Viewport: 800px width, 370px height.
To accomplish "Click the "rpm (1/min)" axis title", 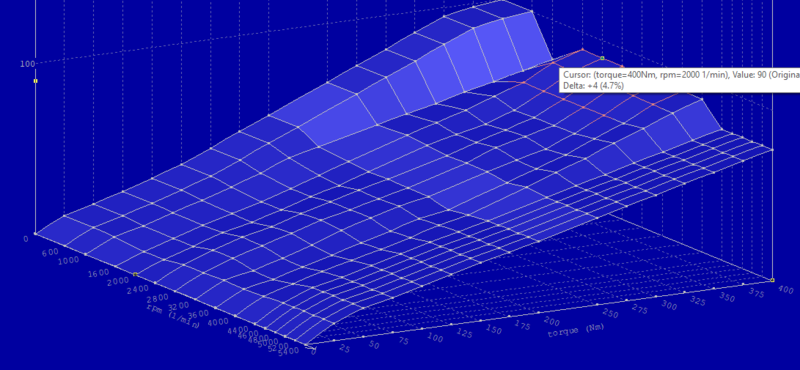I will 173,317.
